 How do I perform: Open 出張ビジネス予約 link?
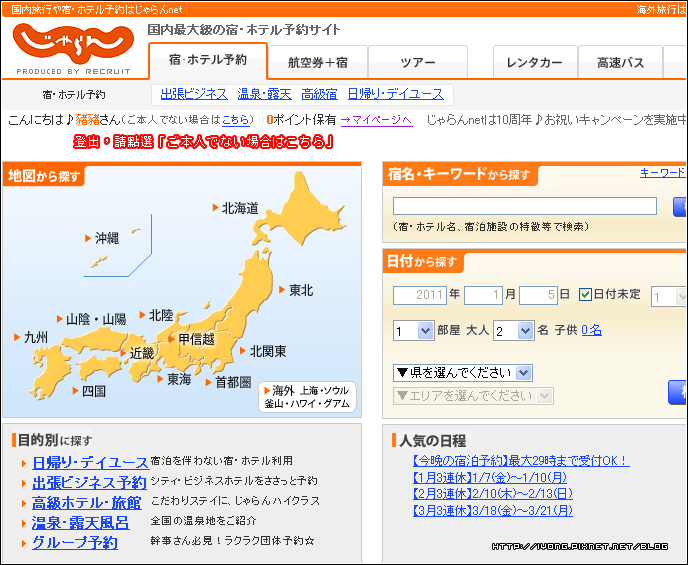pos(89,483)
